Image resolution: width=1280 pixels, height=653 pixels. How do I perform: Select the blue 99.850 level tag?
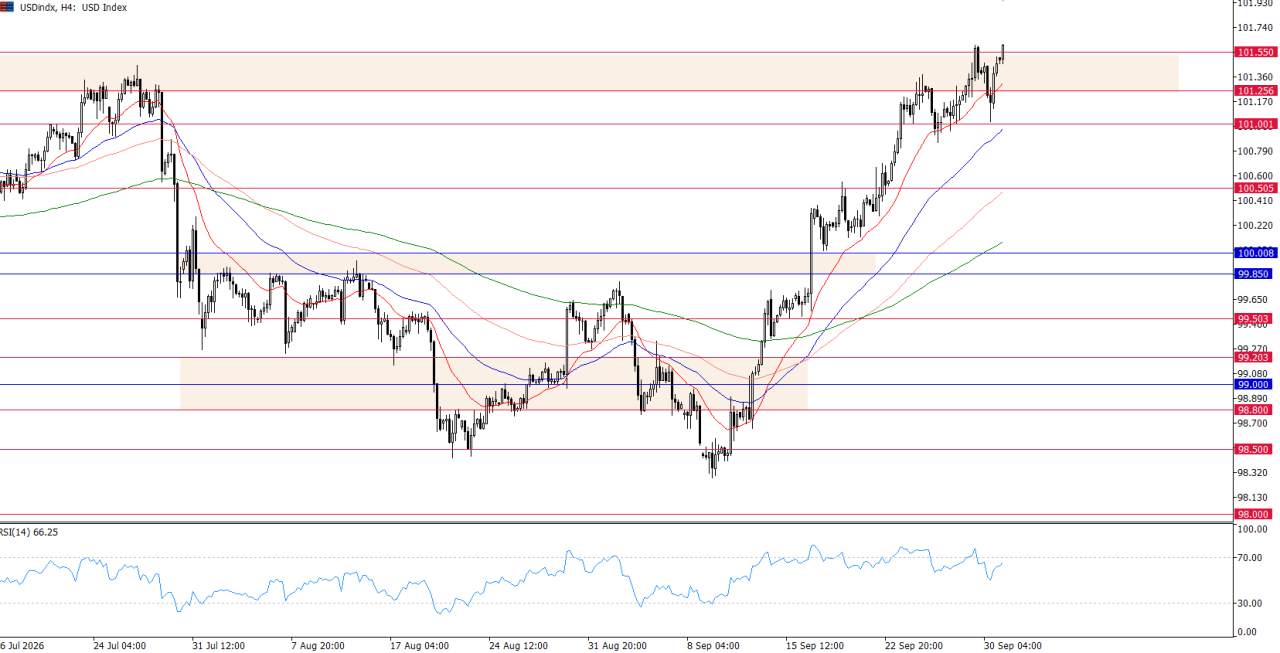pos(1254,274)
